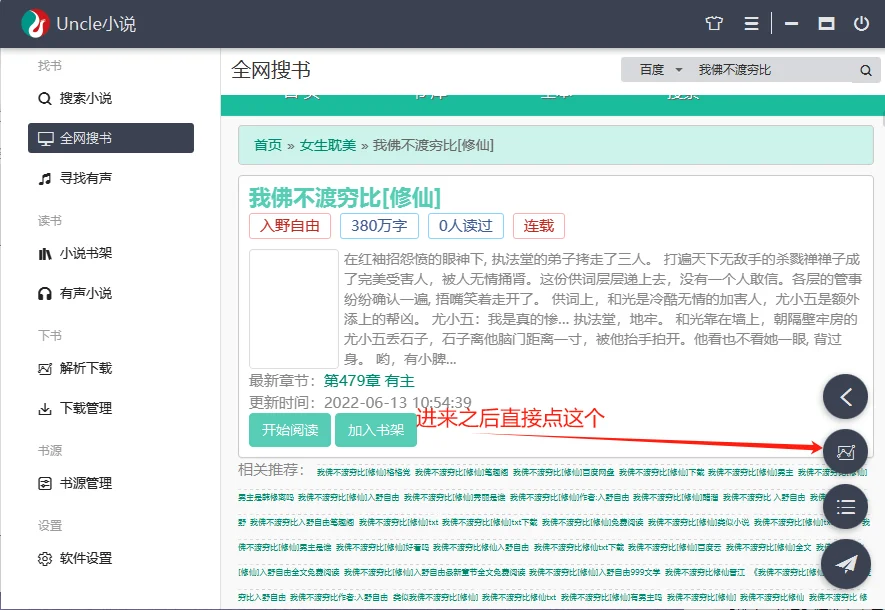The height and width of the screenshot is (610, 885).
Task: Open the 百度 search engine dropdown
Action: [657, 70]
